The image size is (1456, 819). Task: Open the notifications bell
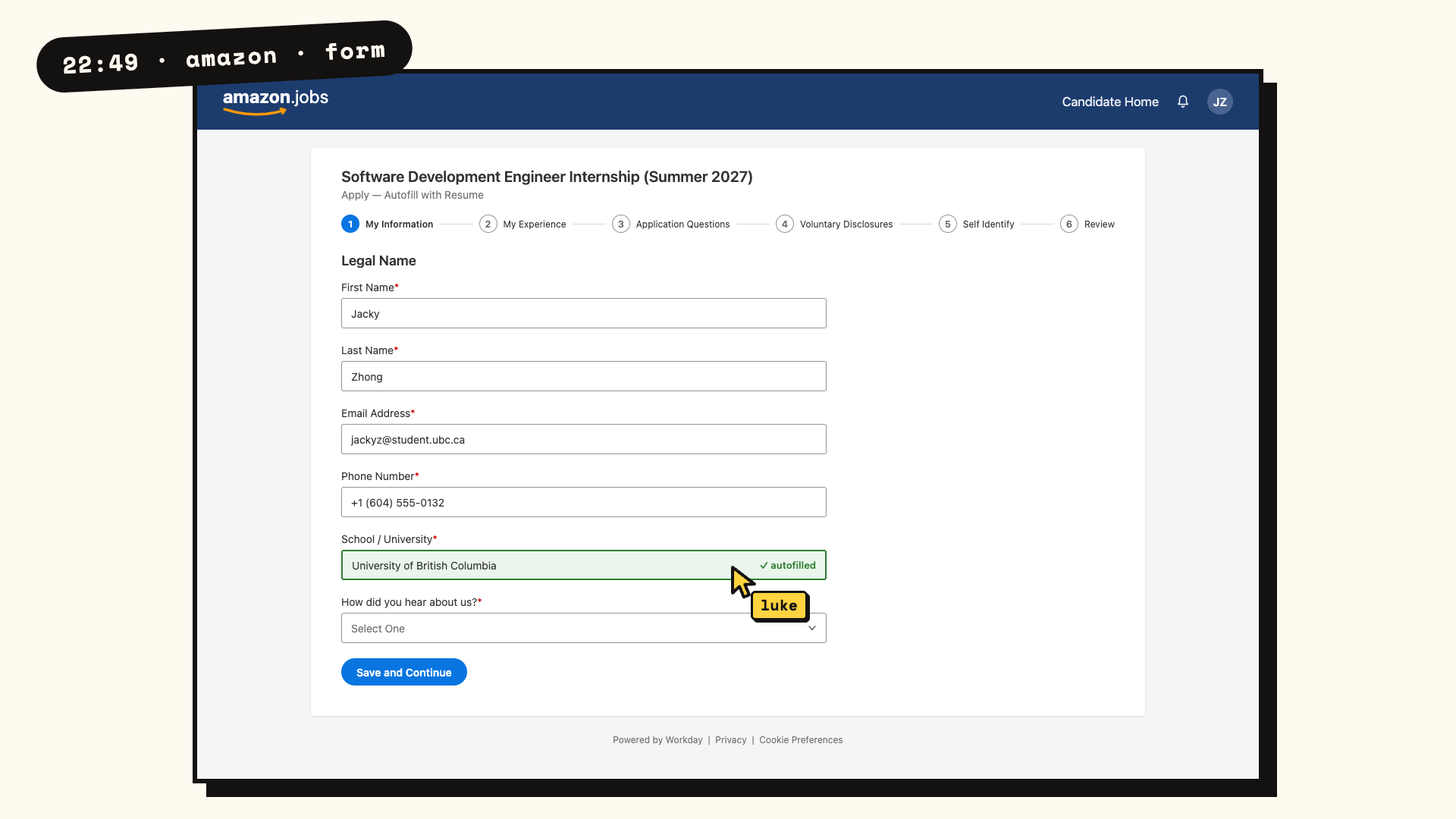[x=1183, y=102]
